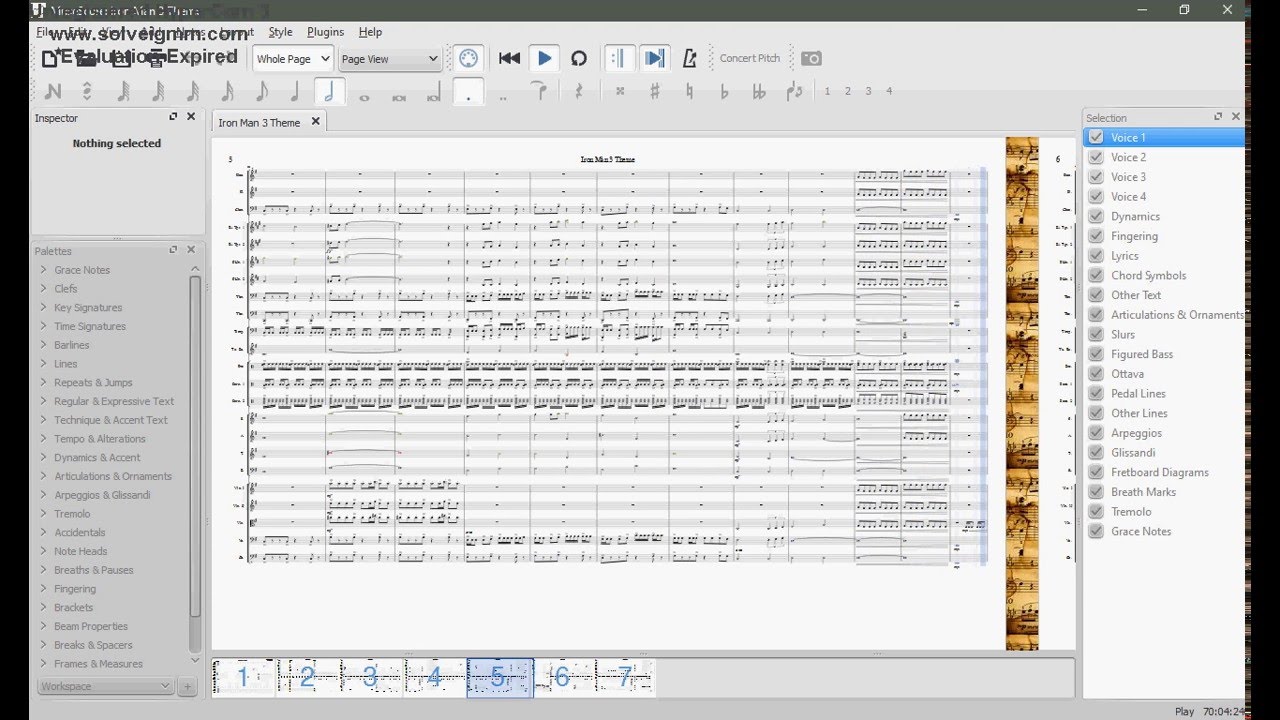The width and height of the screenshot is (1280, 720).
Task: Jump to page 7 in navigator
Action: 625,678
